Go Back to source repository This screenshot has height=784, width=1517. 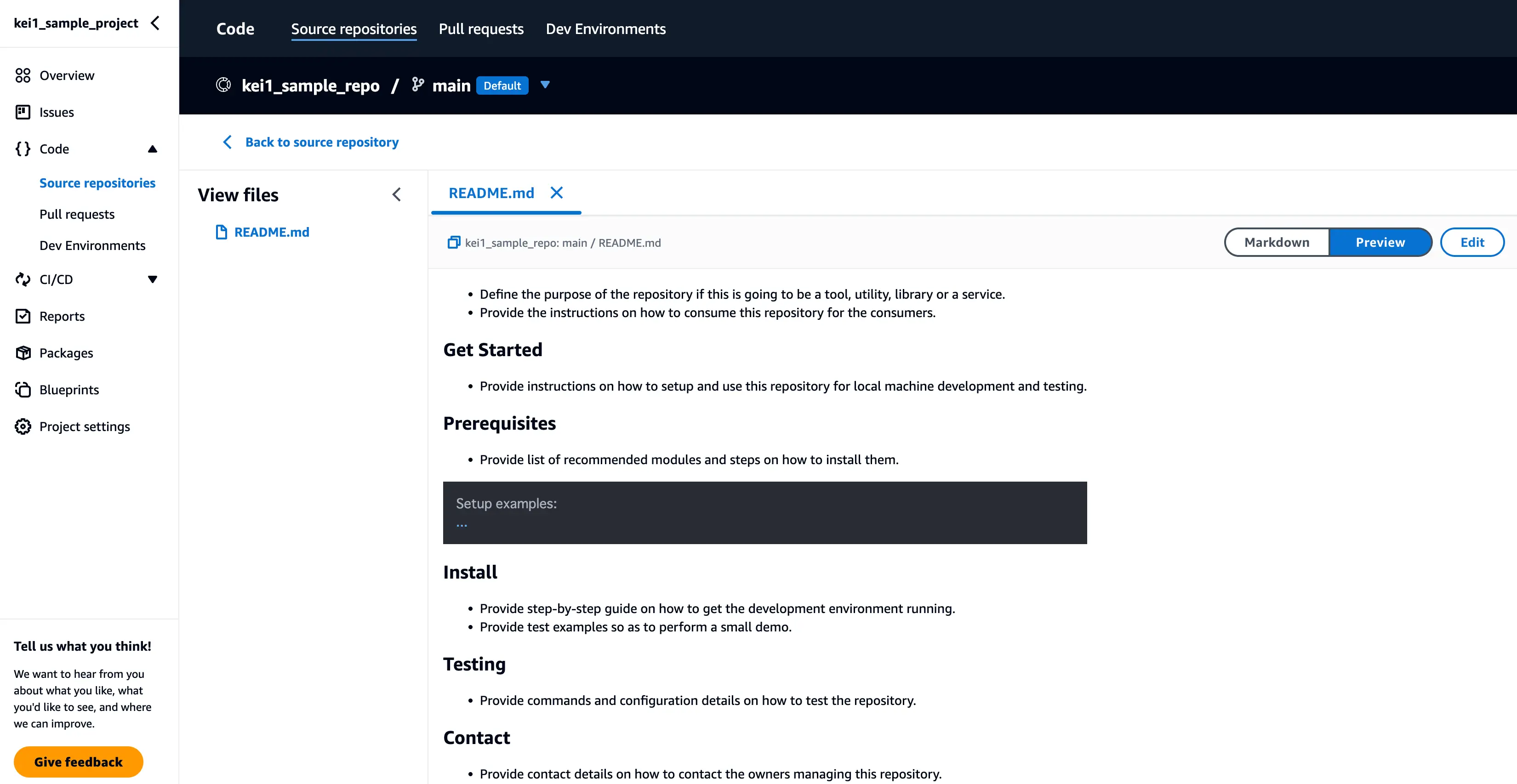pyautogui.click(x=322, y=142)
